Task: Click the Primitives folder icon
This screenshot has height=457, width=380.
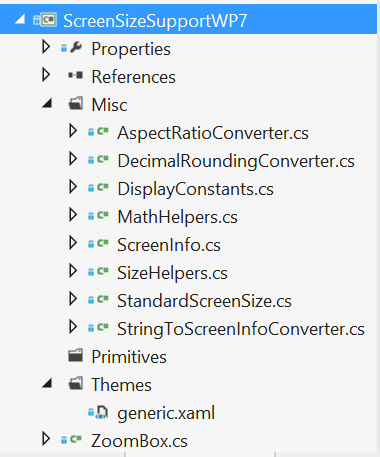Action: tap(76, 355)
